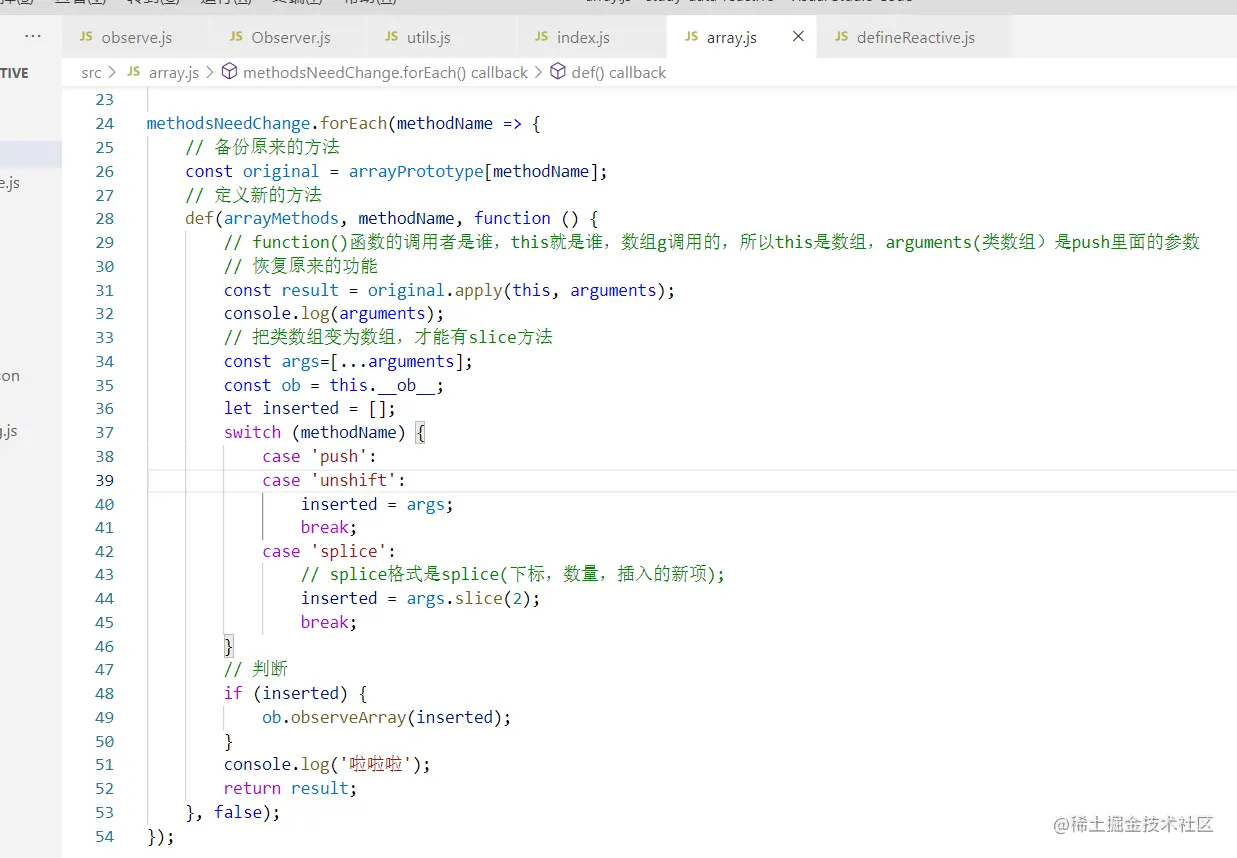The width and height of the screenshot is (1237, 858).
Task: Close the array.js editor tab
Action: tap(798, 36)
